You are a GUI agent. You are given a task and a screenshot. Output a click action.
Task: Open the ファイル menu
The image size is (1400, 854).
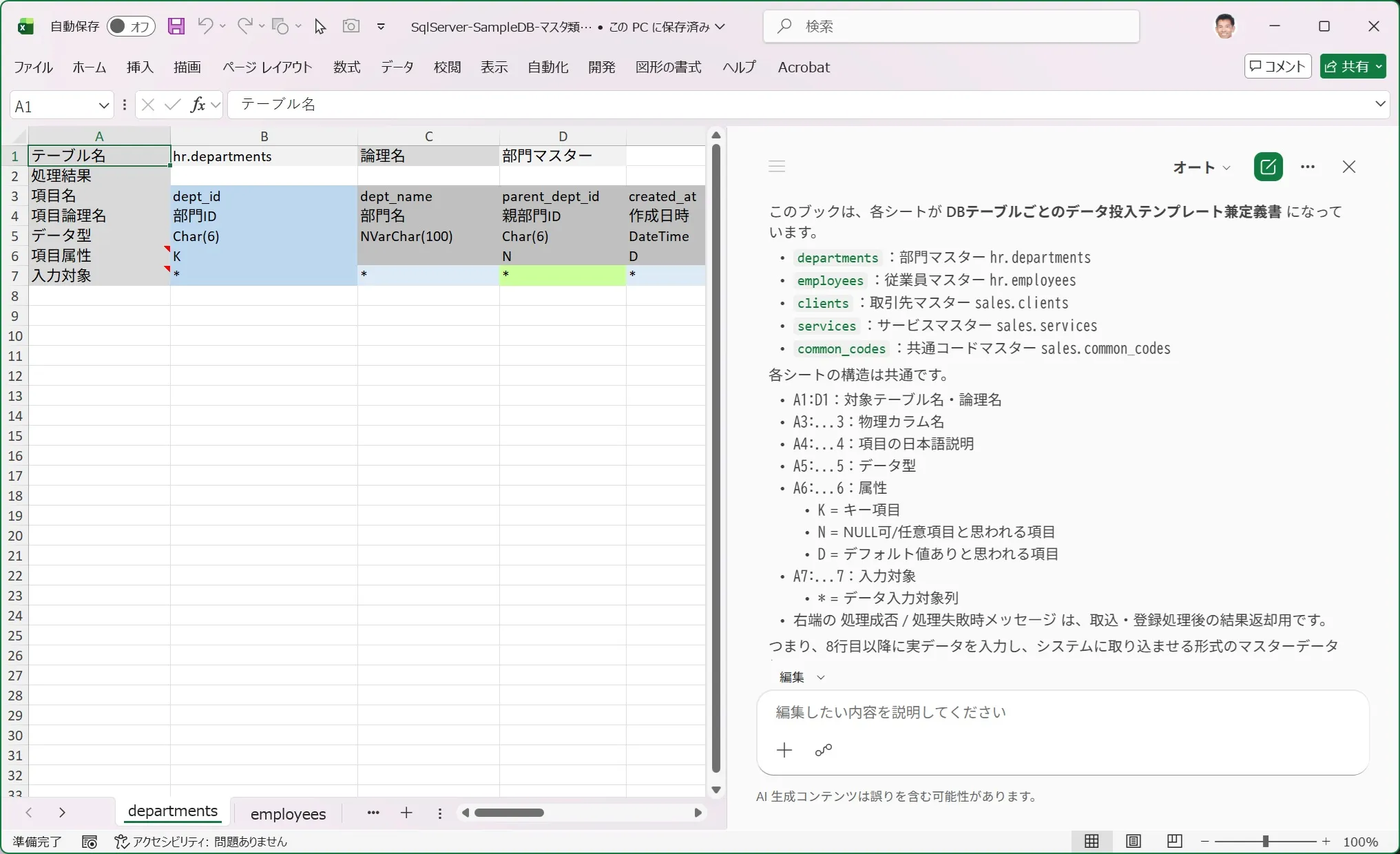(34, 67)
